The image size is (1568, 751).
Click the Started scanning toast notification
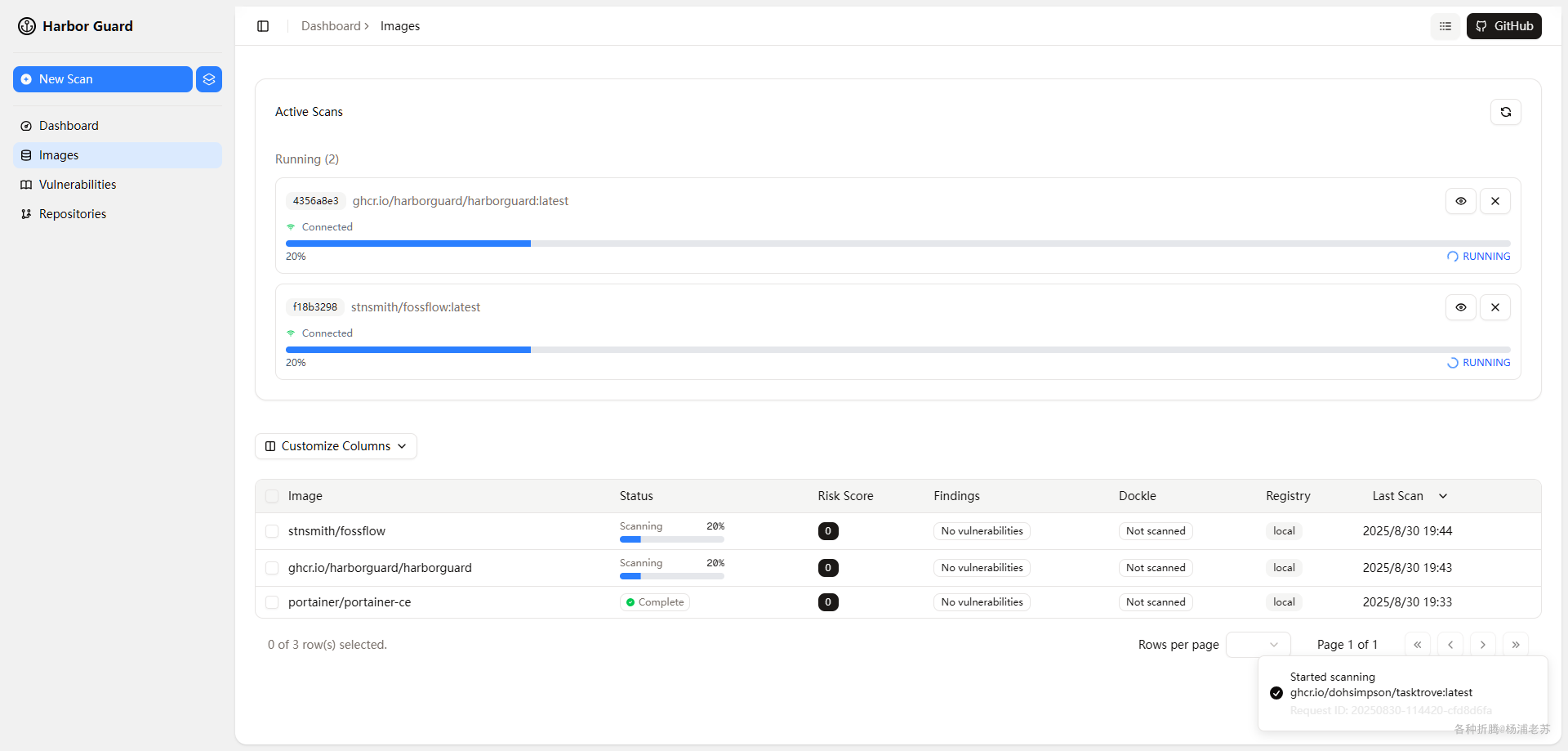pyautogui.click(x=1403, y=693)
